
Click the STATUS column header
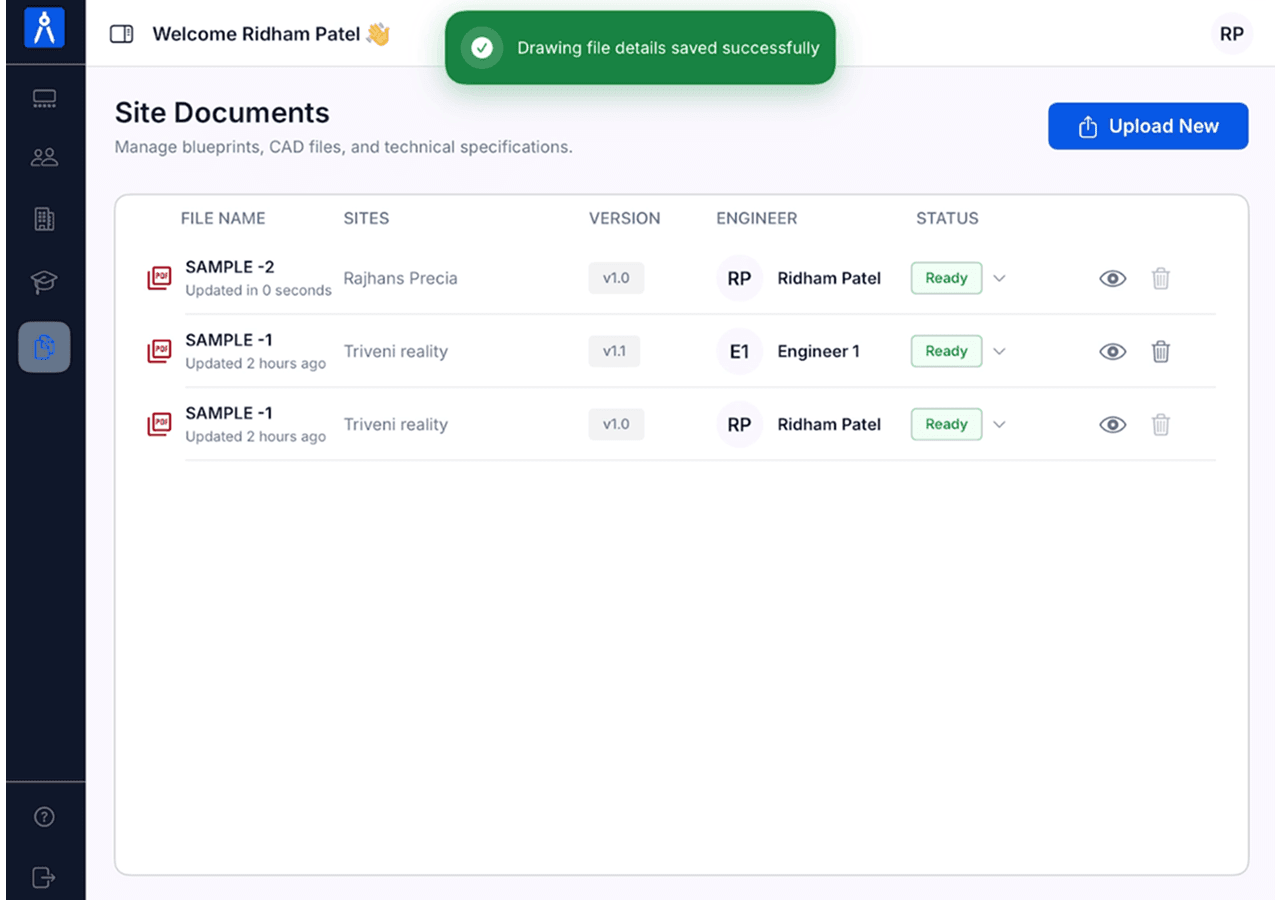[x=947, y=218]
